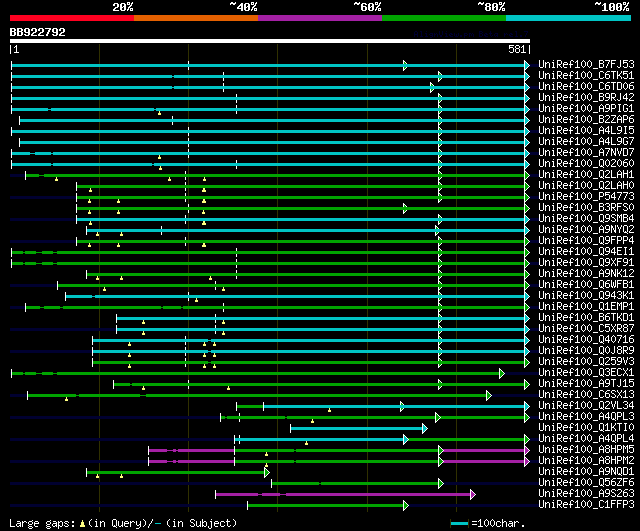This screenshot has height=531, width=640.
Task: Click the cyan 100char scale bar
Action: pos(459,523)
